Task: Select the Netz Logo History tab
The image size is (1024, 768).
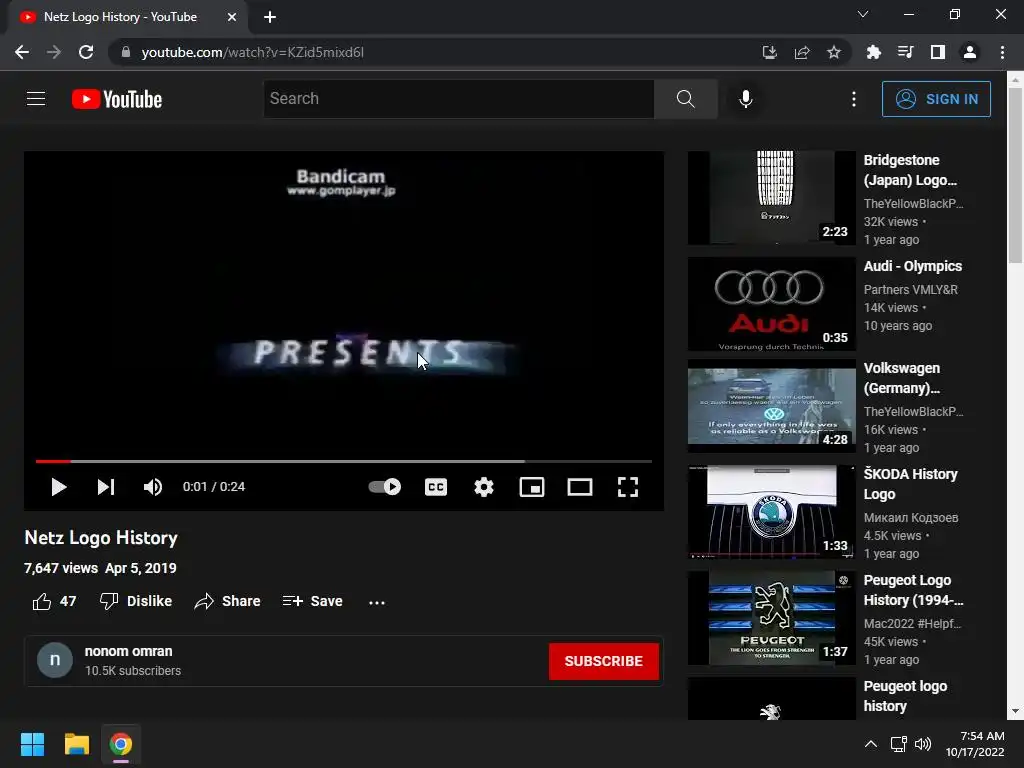Action: 127,17
